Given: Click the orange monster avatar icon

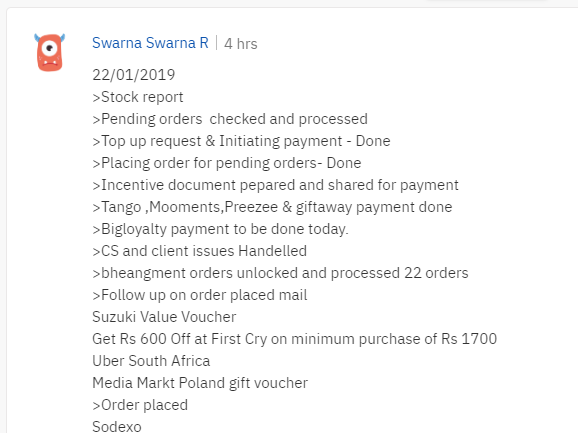Looking at the screenshot, I should pos(50,52).
